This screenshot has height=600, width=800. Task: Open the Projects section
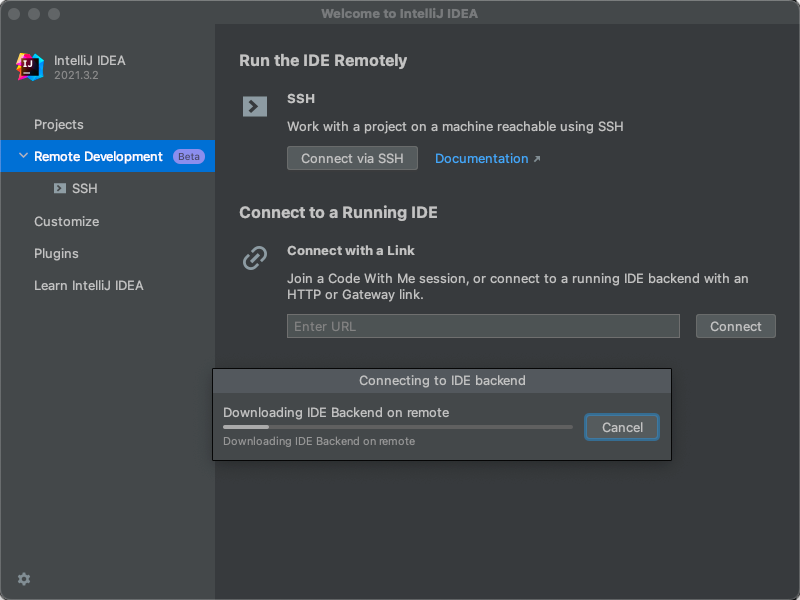(59, 124)
